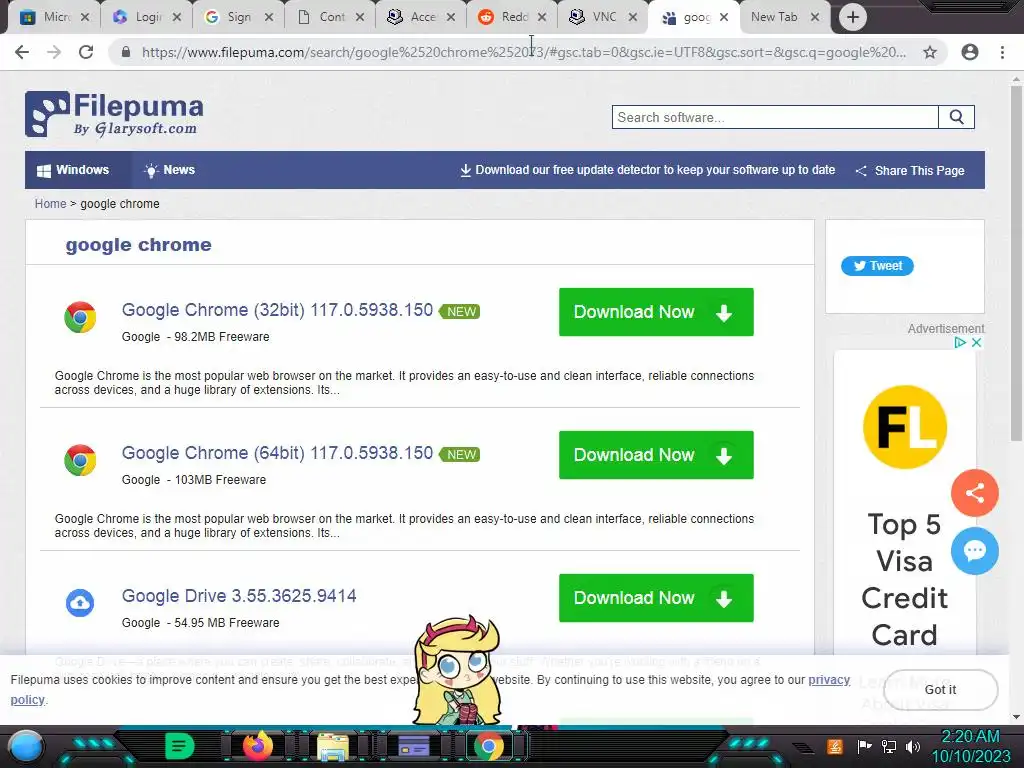Bookmark this page using the star icon
The height and width of the screenshot is (768, 1024).
click(930, 52)
